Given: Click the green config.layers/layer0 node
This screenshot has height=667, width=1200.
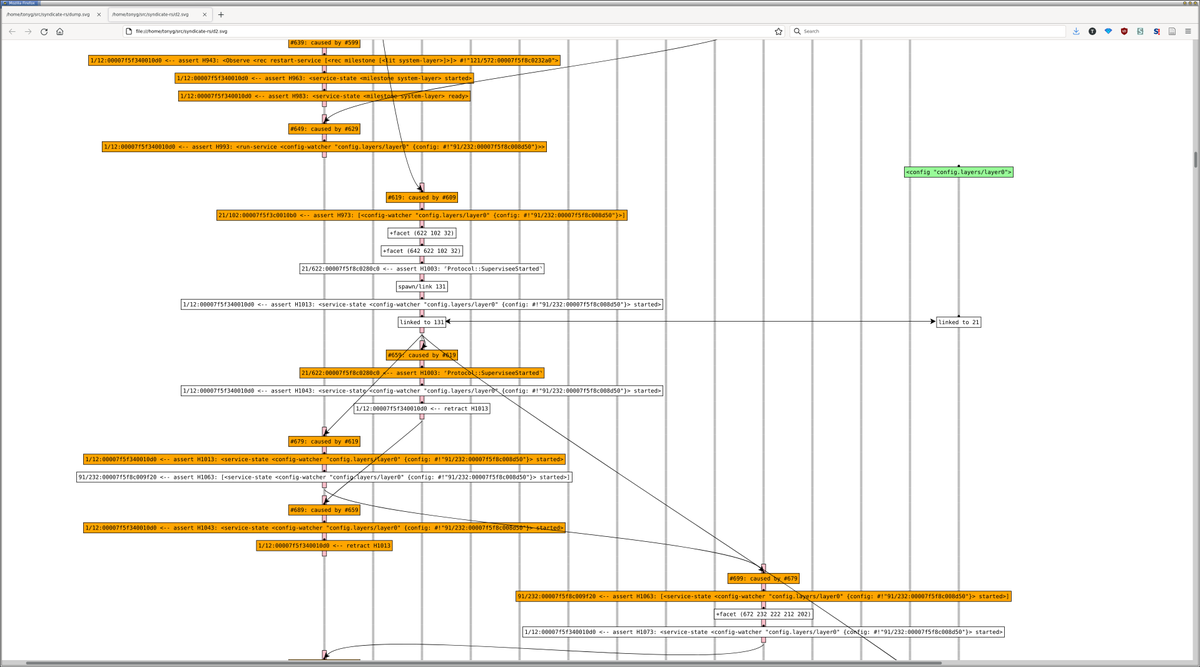Looking at the screenshot, I should (958, 172).
